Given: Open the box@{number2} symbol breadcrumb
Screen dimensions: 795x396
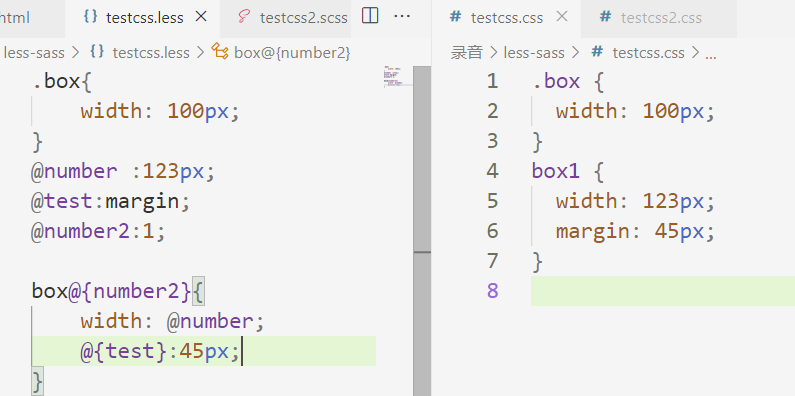Looking at the screenshot, I should point(292,53).
